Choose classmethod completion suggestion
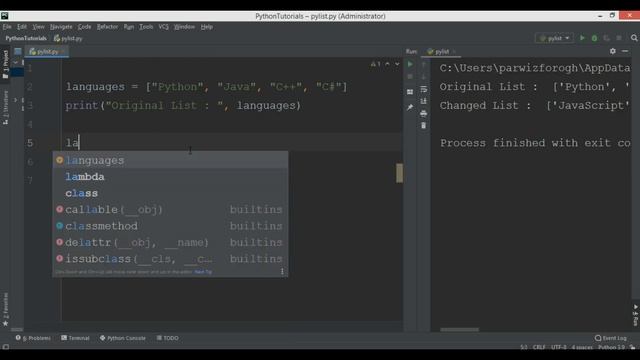640x360 pixels. coord(170,226)
